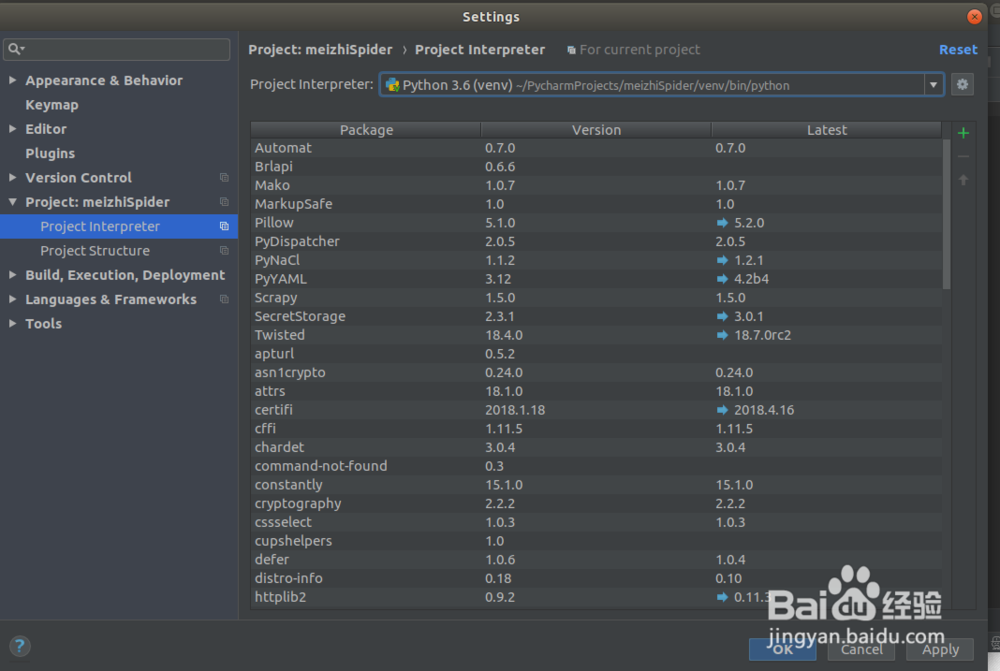1000x671 pixels.
Task: Click the minus uninstall package icon
Action: [x=963, y=156]
